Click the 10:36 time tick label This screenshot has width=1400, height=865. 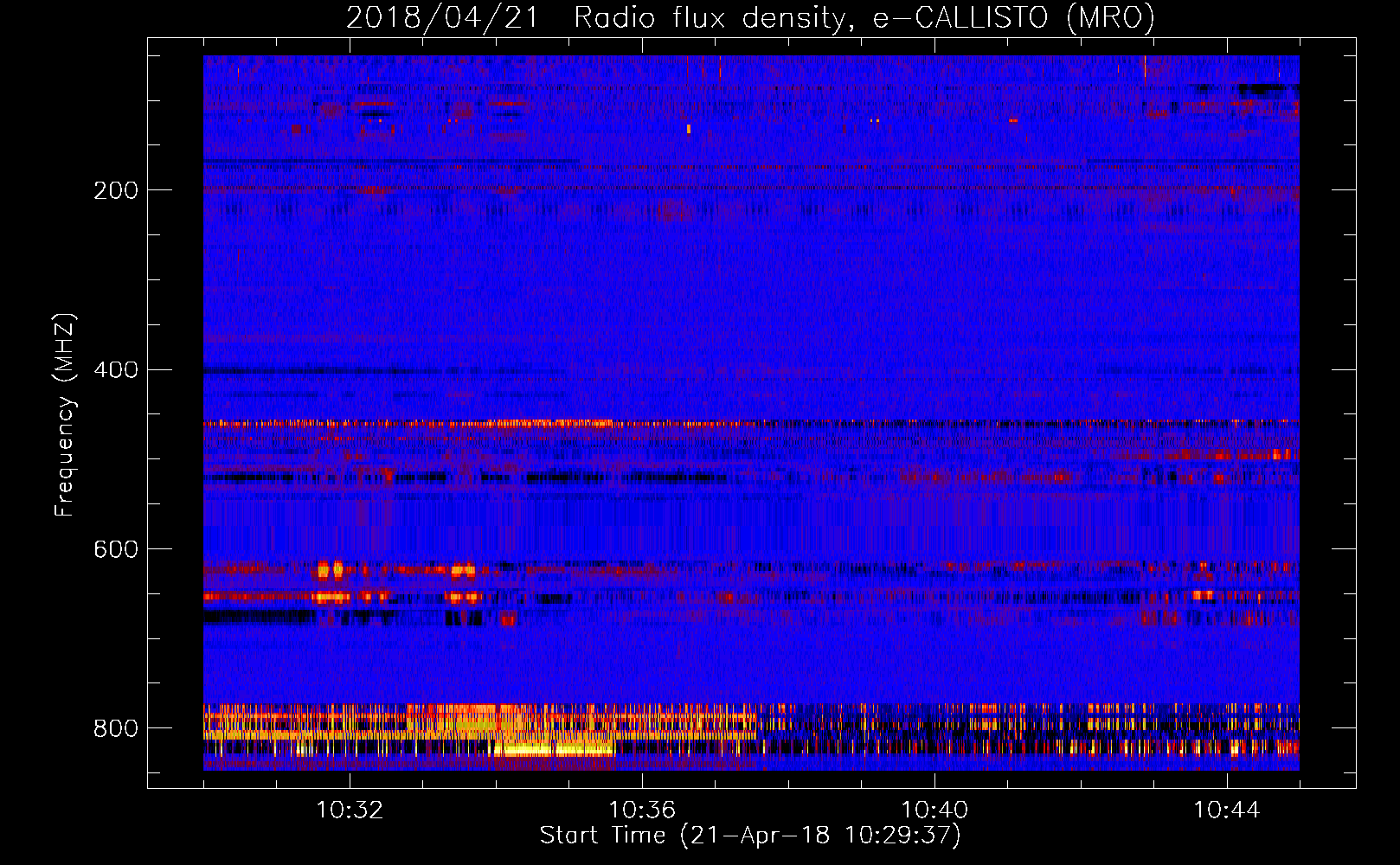[x=642, y=811]
